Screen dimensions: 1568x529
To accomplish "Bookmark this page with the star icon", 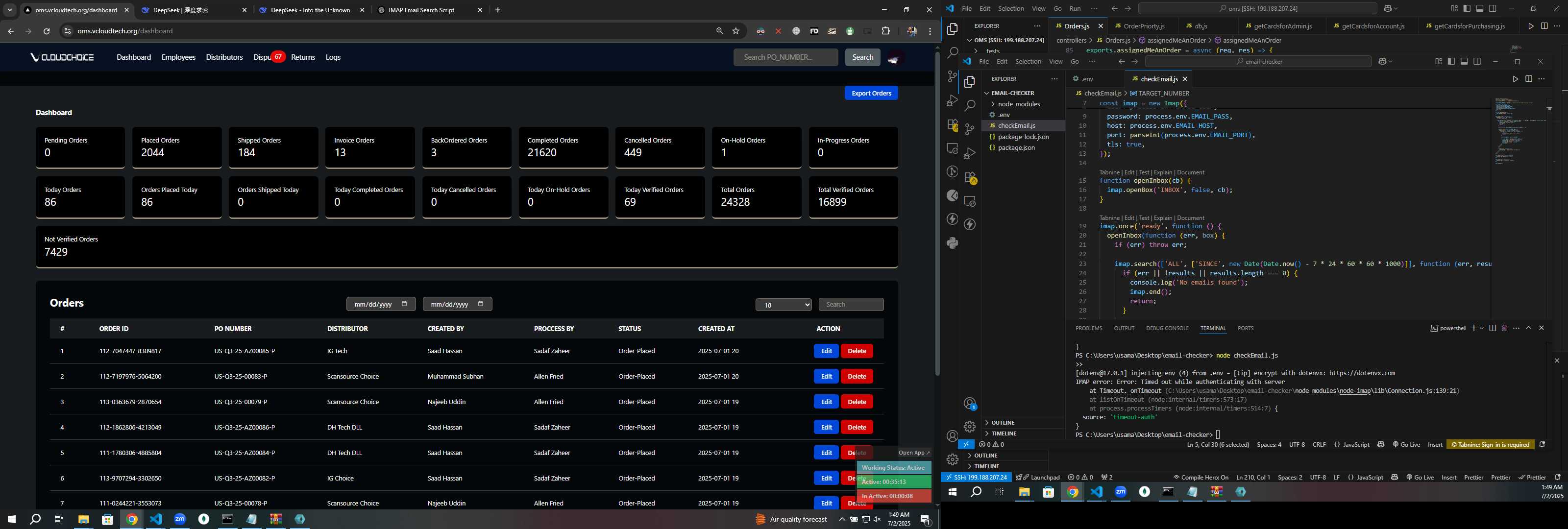I will tap(736, 31).
